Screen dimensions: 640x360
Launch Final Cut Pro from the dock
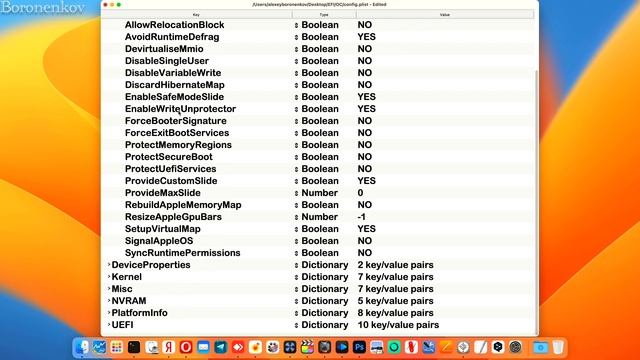point(307,347)
